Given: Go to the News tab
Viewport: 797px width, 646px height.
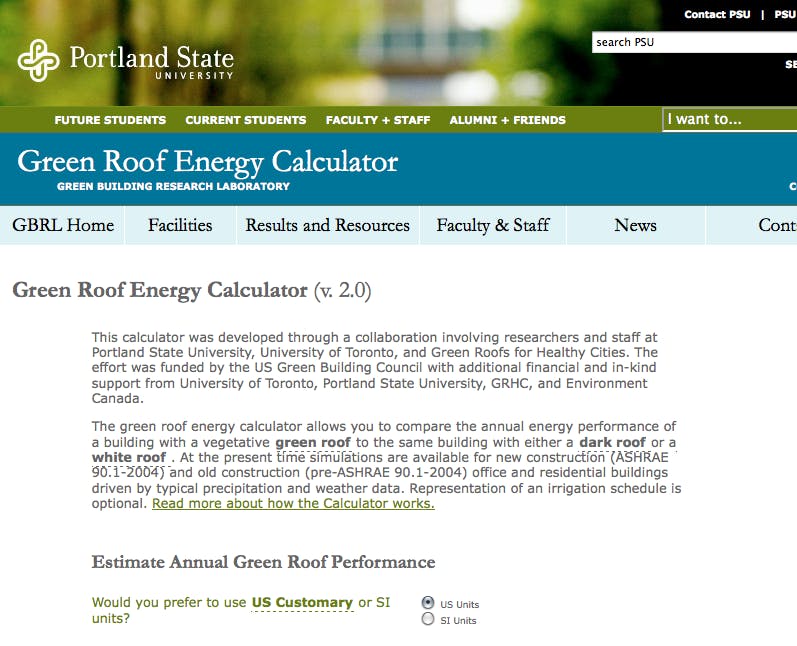Looking at the screenshot, I should pos(635,225).
